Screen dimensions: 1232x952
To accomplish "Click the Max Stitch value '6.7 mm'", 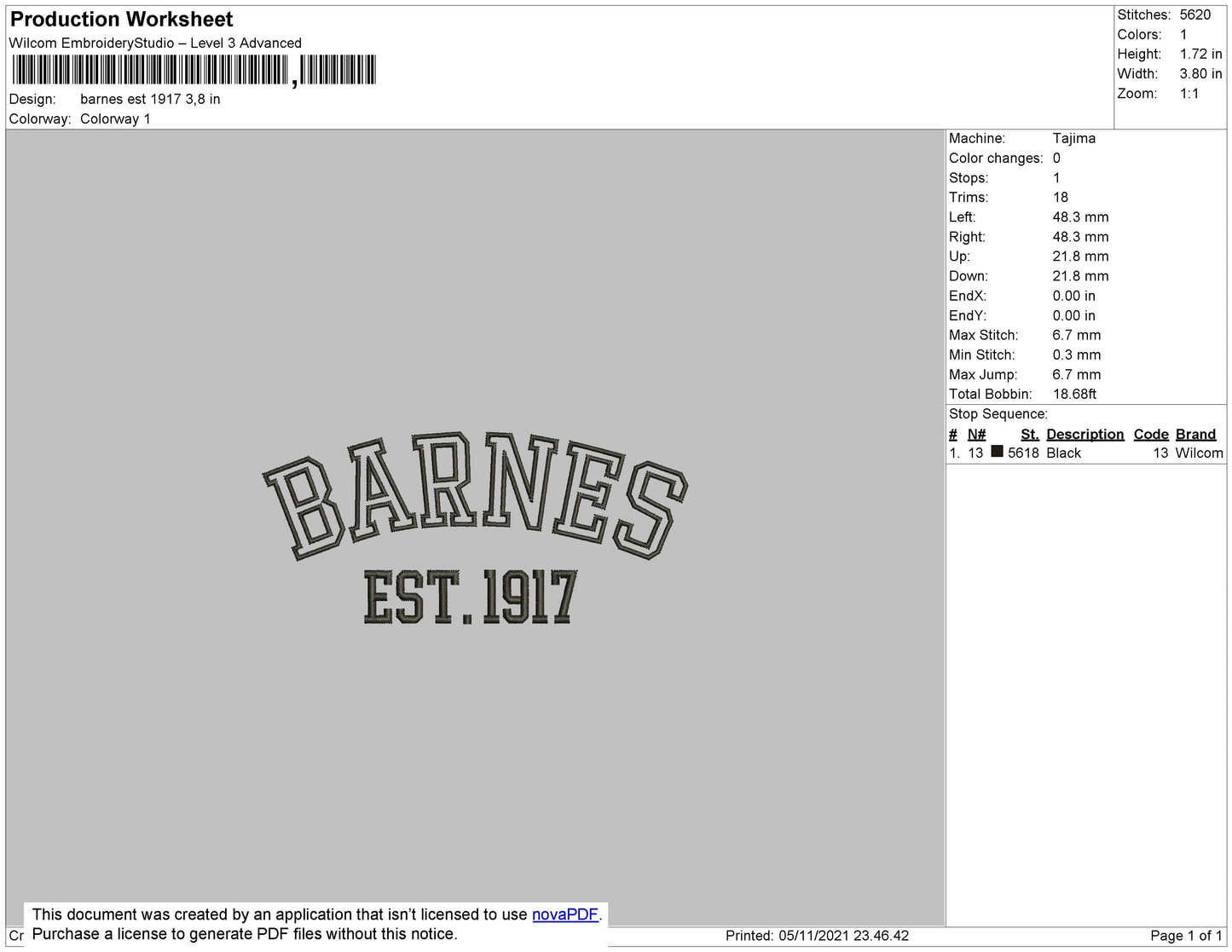I will point(1077,335).
